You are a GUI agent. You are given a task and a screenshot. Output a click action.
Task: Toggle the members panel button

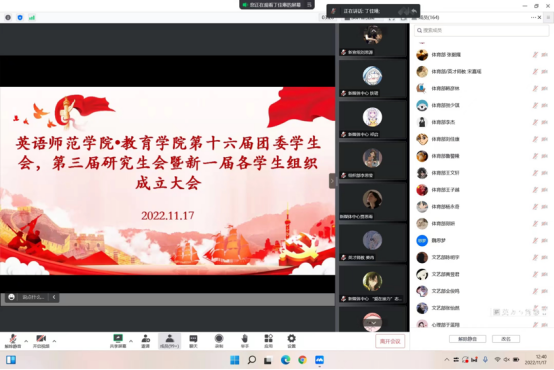[x=170, y=341]
